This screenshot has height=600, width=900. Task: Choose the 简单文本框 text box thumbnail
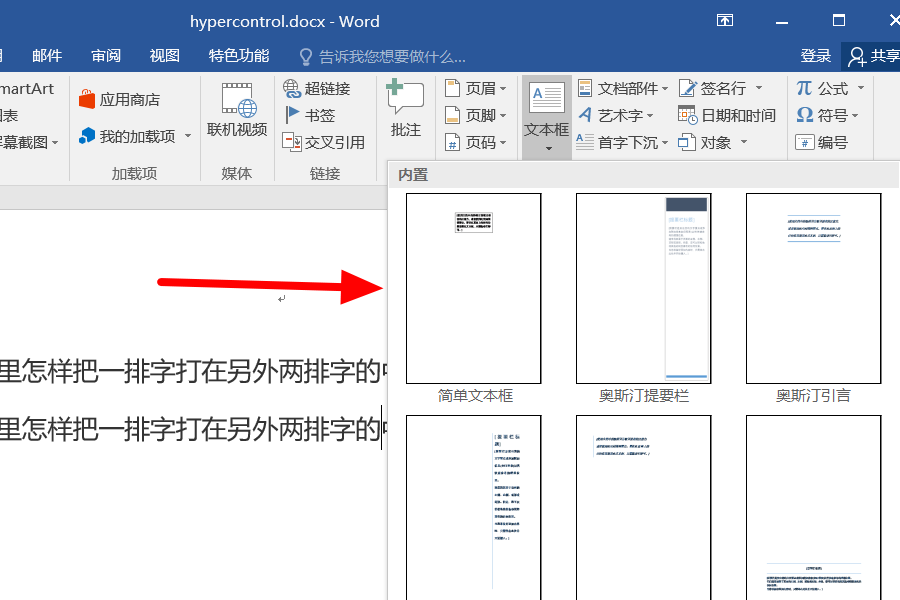coord(474,288)
